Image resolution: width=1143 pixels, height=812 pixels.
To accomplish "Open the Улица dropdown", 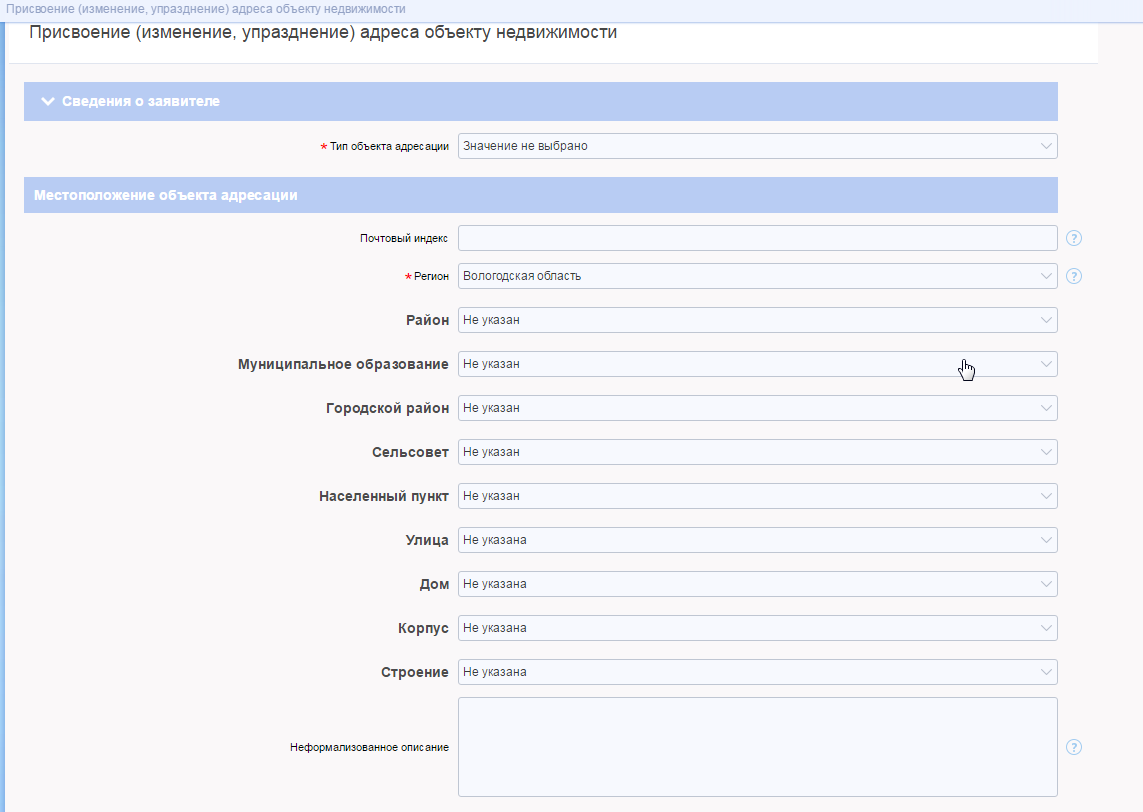I will (x=757, y=540).
